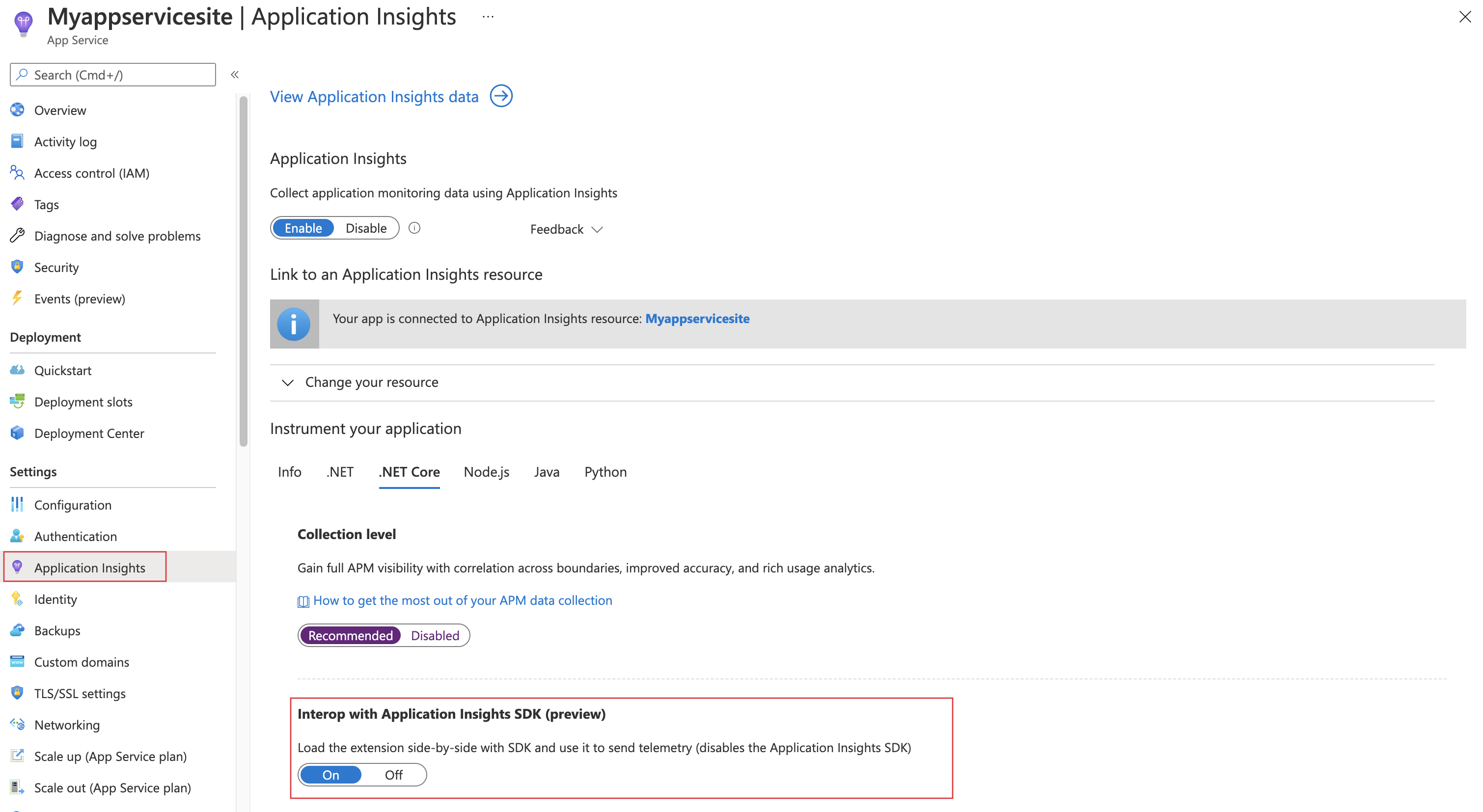
Task: Click the Application Insights sidebar icon
Action: click(18, 567)
